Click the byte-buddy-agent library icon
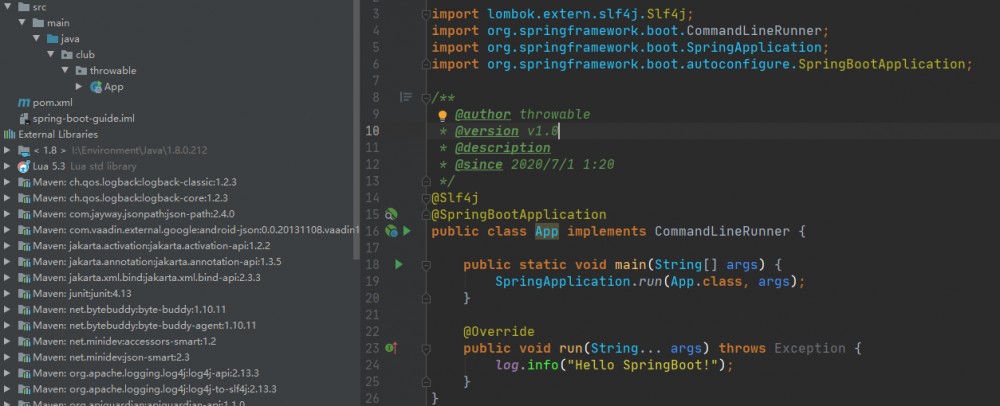The width and height of the screenshot is (1000, 406). pos(24,326)
